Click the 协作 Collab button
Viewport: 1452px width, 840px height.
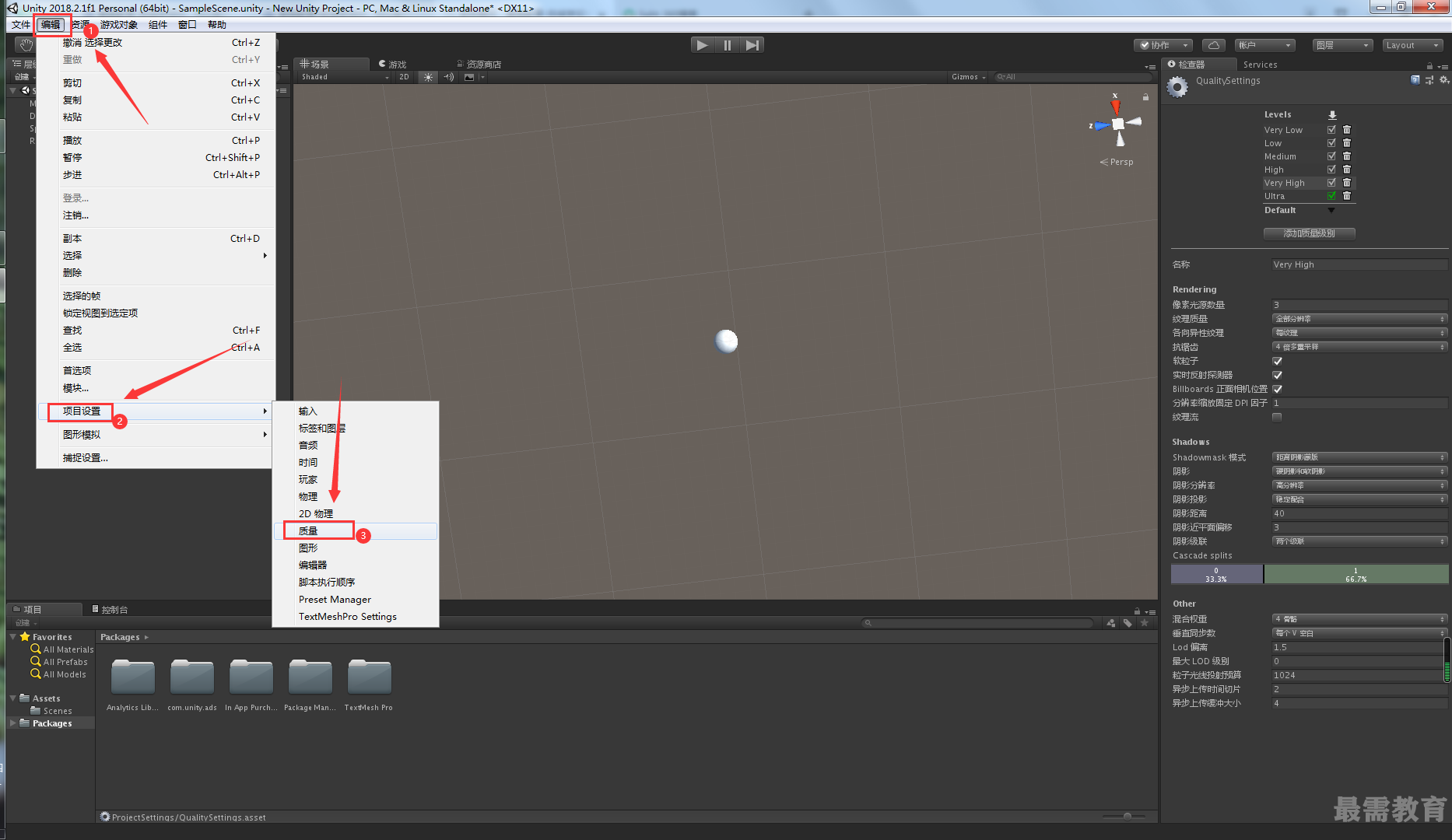[x=1163, y=45]
